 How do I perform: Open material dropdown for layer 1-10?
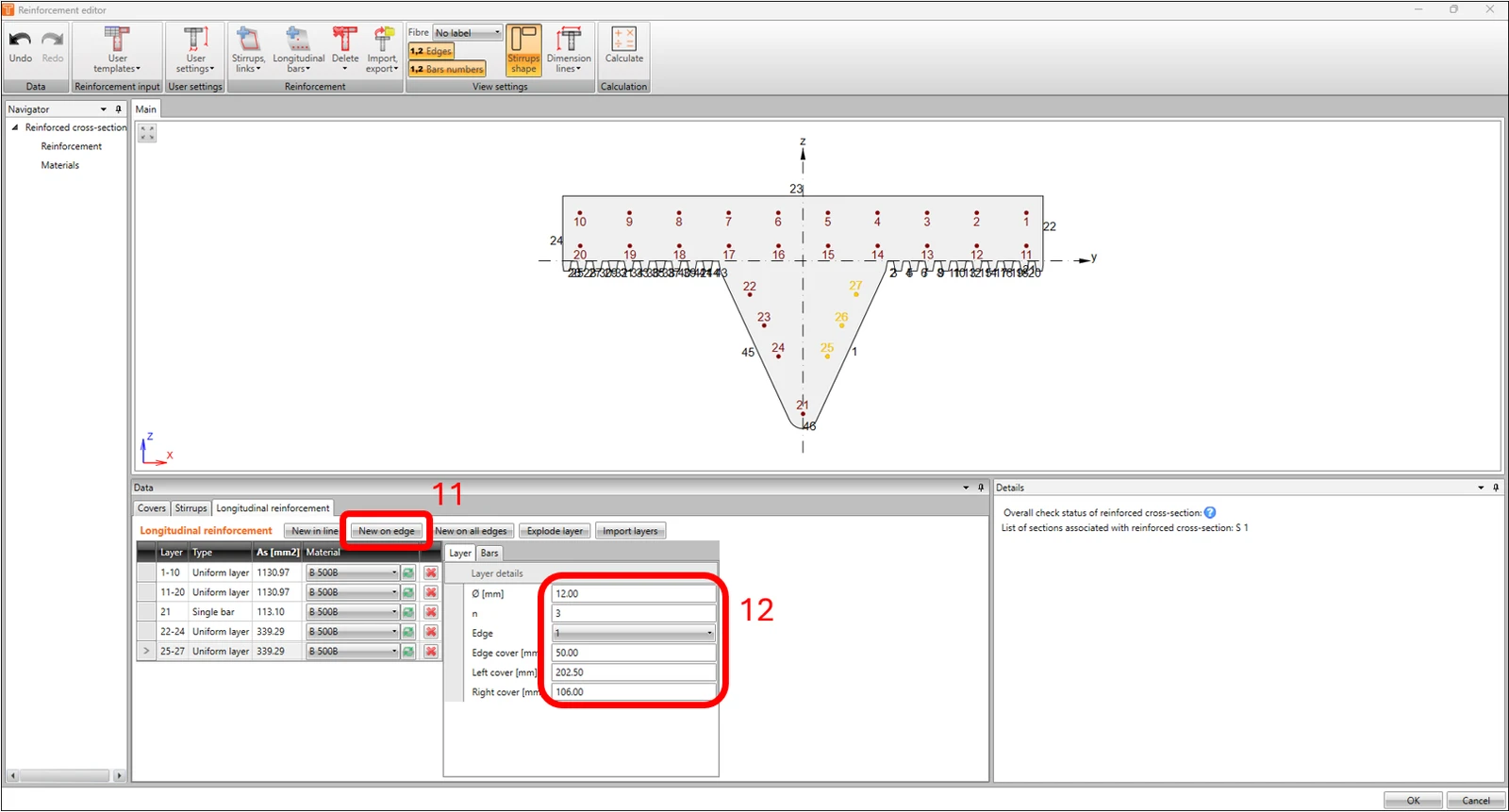click(353, 573)
